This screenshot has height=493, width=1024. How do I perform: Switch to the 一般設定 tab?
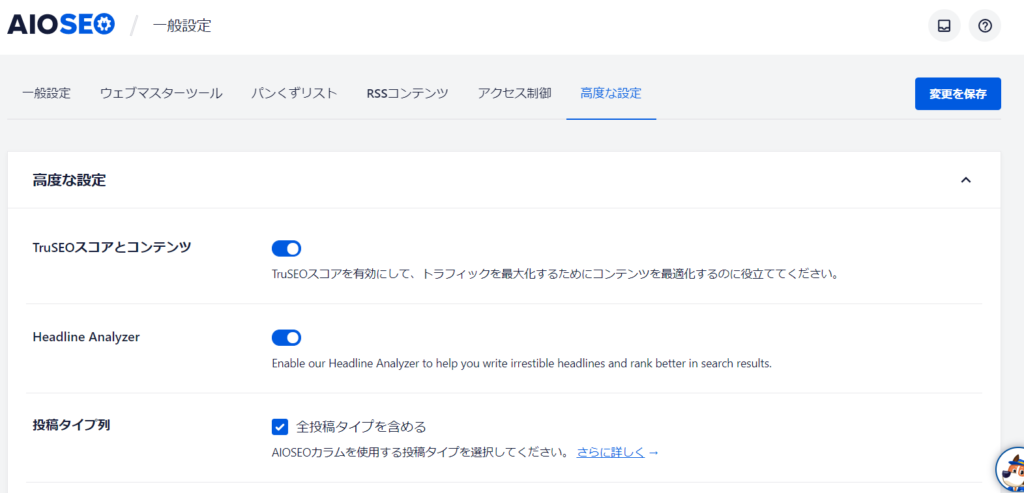[46, 93]
